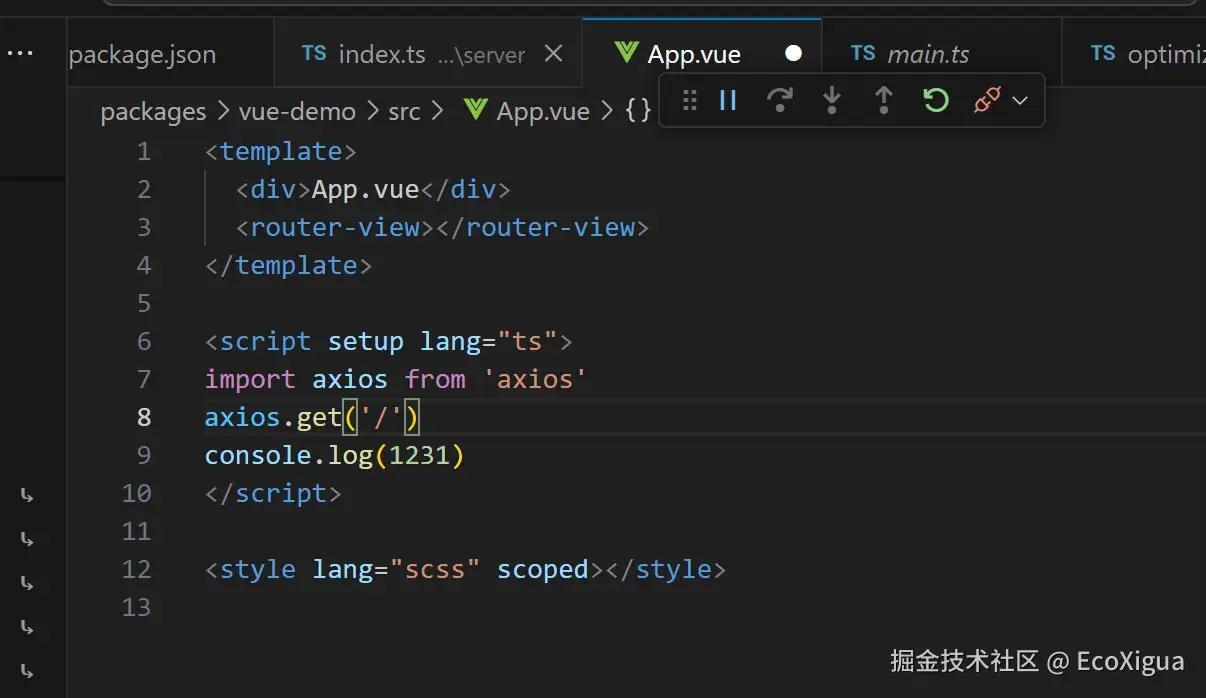
Task: Open the three-dots more actions menu
Action: pos(20,53)
